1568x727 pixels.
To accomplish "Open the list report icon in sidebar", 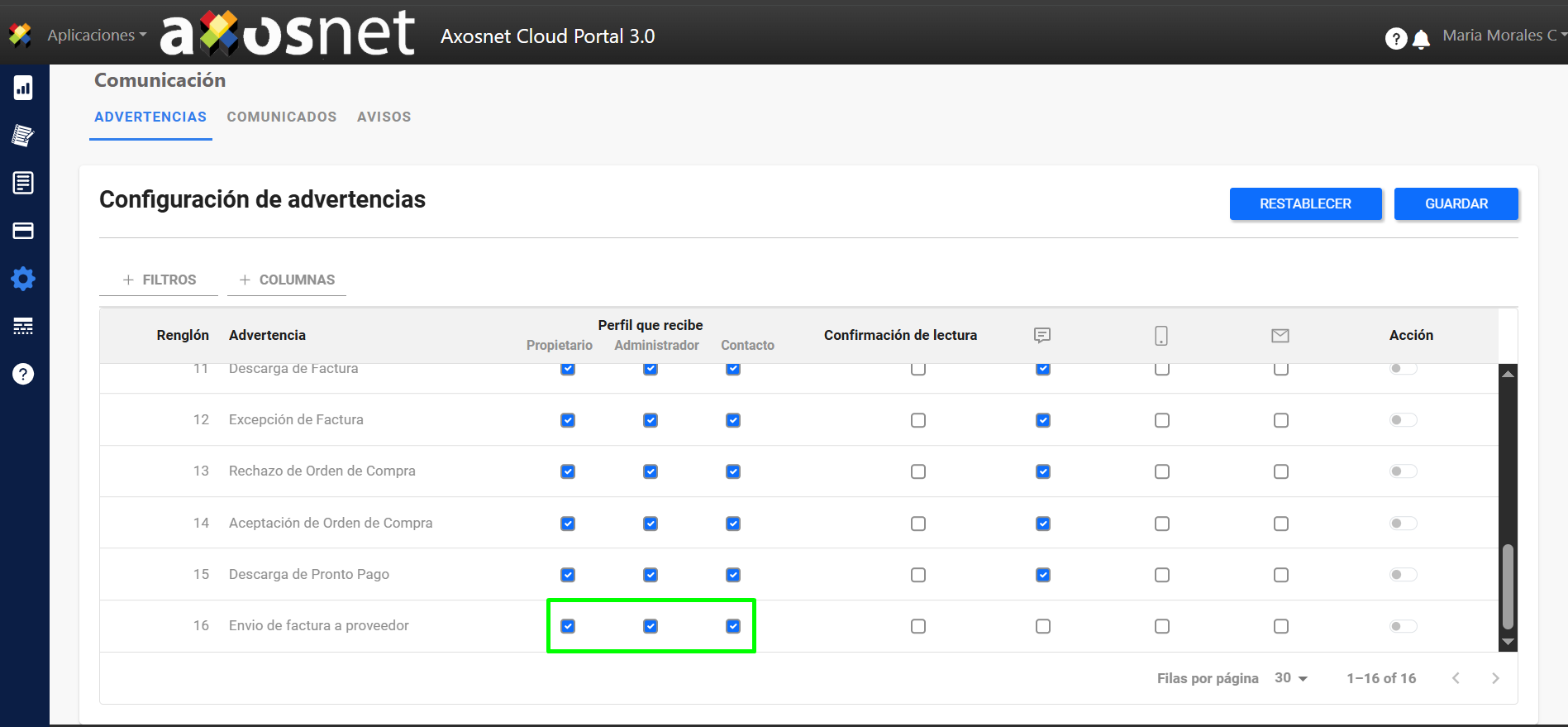I will pos(23,183).
